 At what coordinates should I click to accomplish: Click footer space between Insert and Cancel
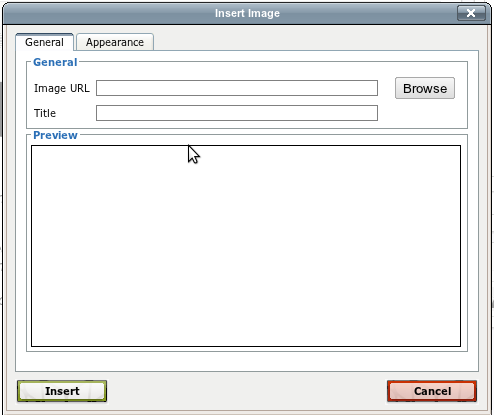(247, 391)
